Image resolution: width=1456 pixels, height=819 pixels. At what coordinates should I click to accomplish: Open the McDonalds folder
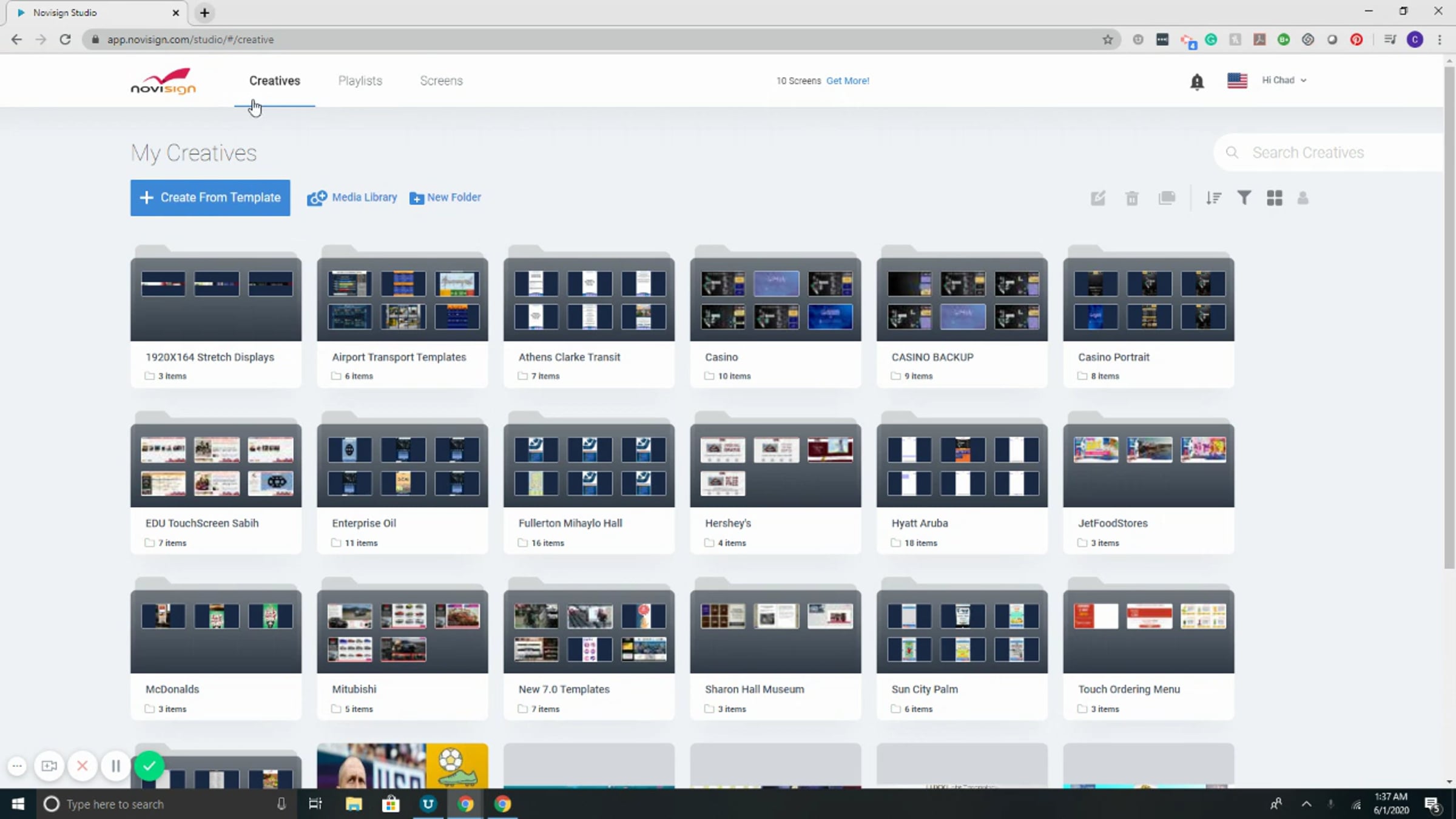point(216,649)
